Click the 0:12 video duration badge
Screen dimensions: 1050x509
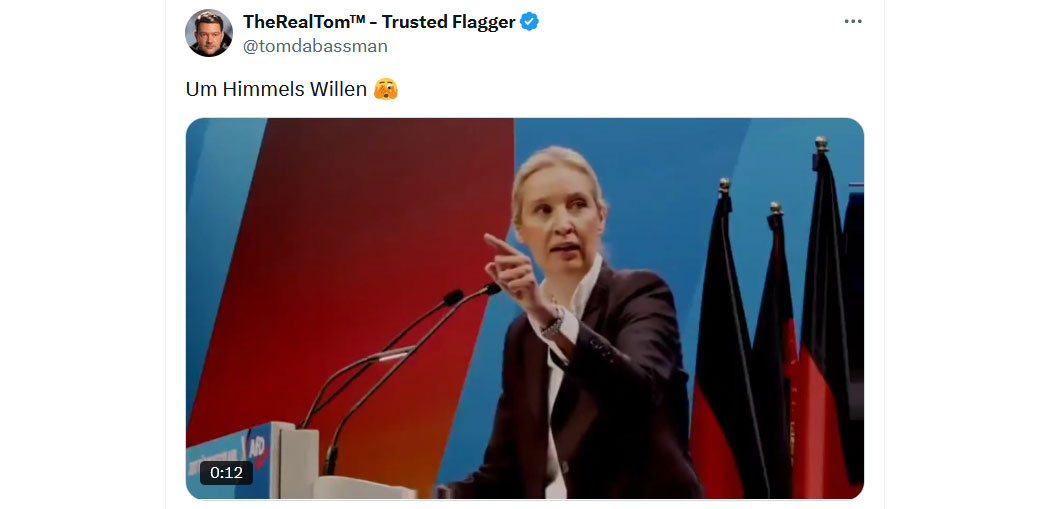coord(226,473)
